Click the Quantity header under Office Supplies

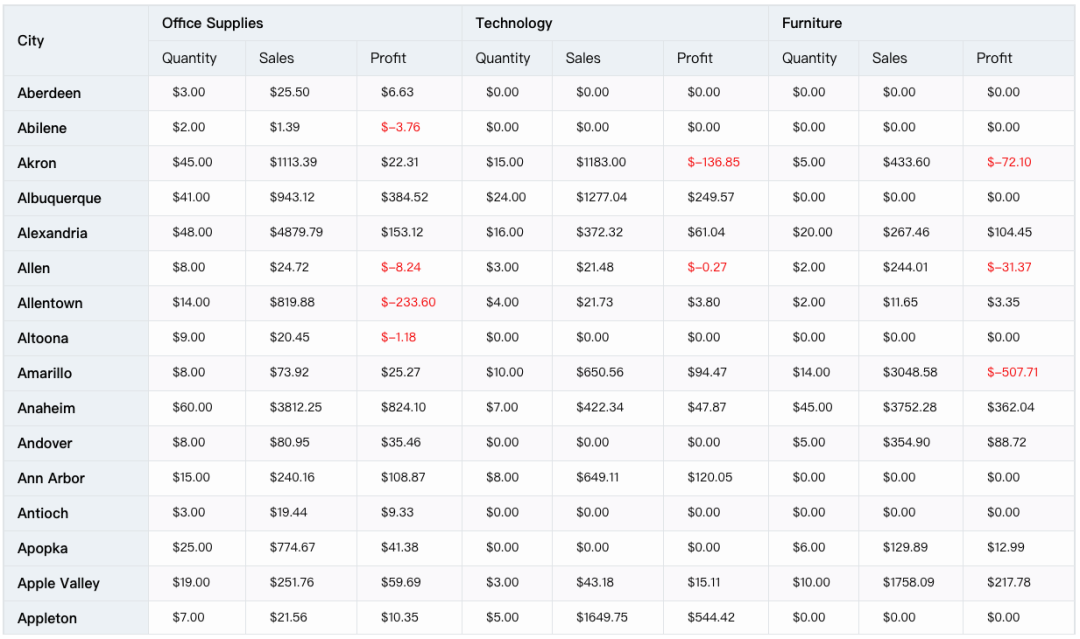[x=189, y=58]
